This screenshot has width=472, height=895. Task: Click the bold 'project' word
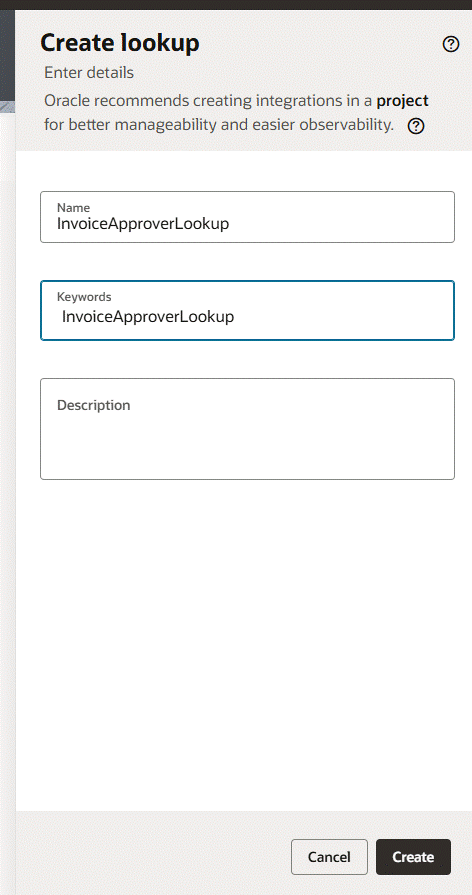[x=402, y=101]
